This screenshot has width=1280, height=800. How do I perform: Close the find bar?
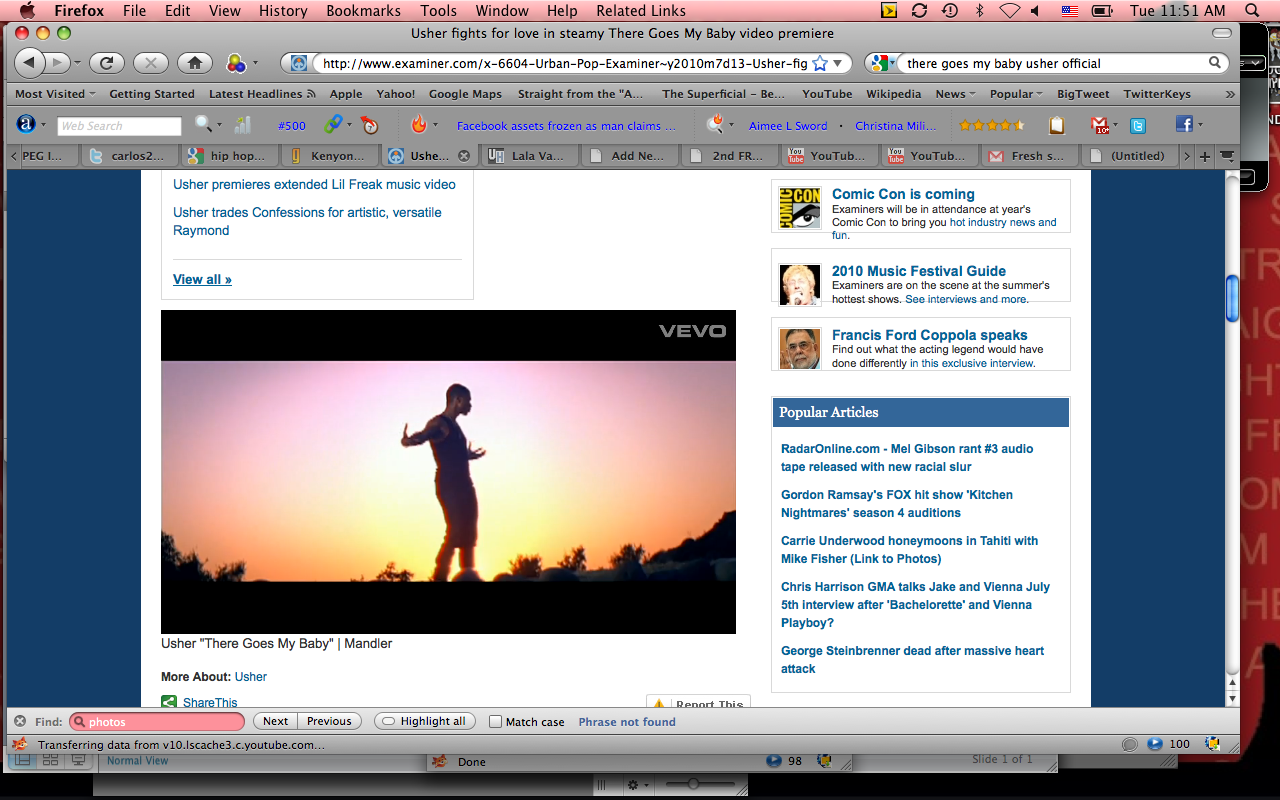pyautogui.click(x=19, y=722)
